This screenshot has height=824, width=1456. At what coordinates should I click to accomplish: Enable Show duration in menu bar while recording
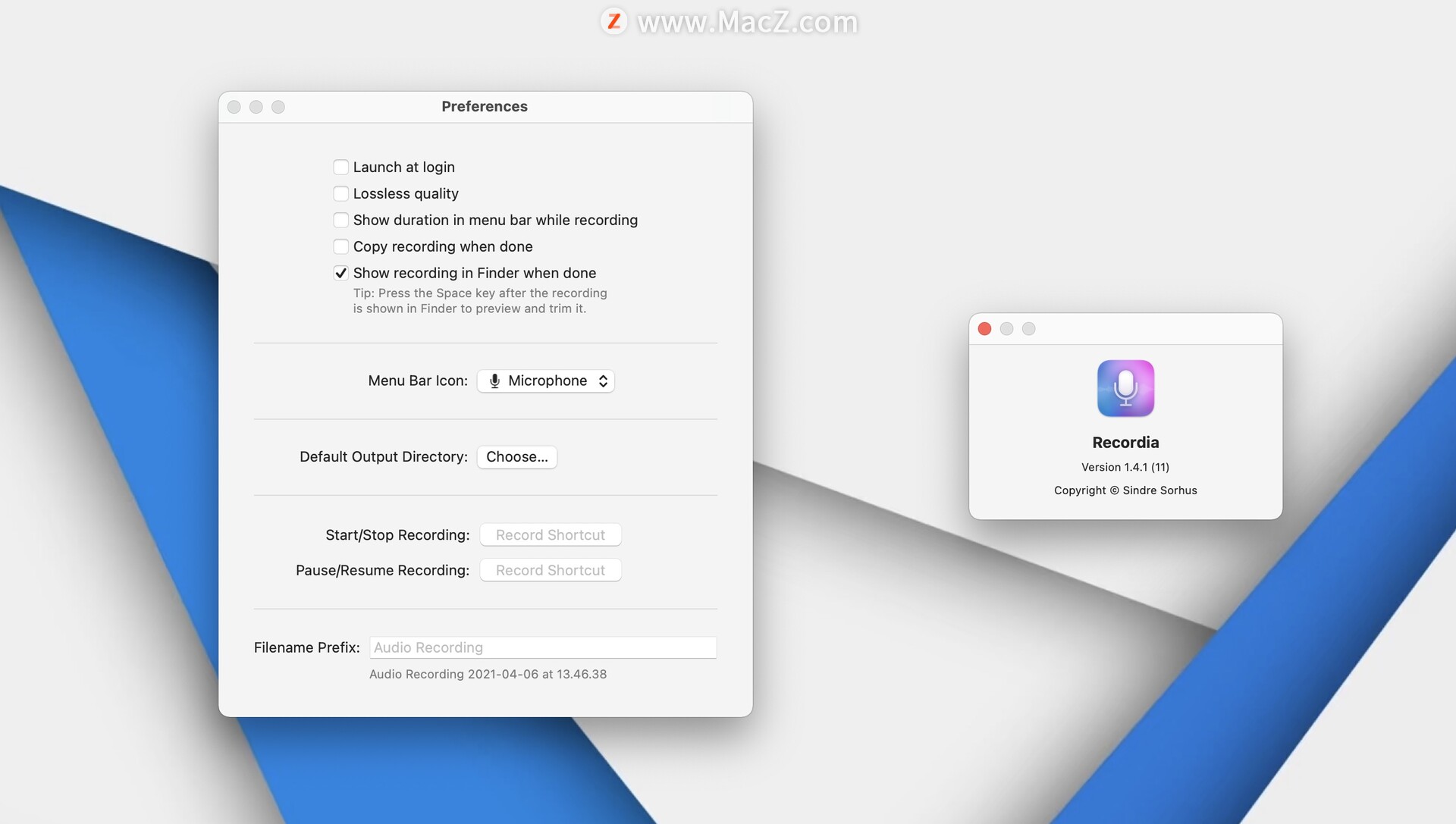[341, 221]
